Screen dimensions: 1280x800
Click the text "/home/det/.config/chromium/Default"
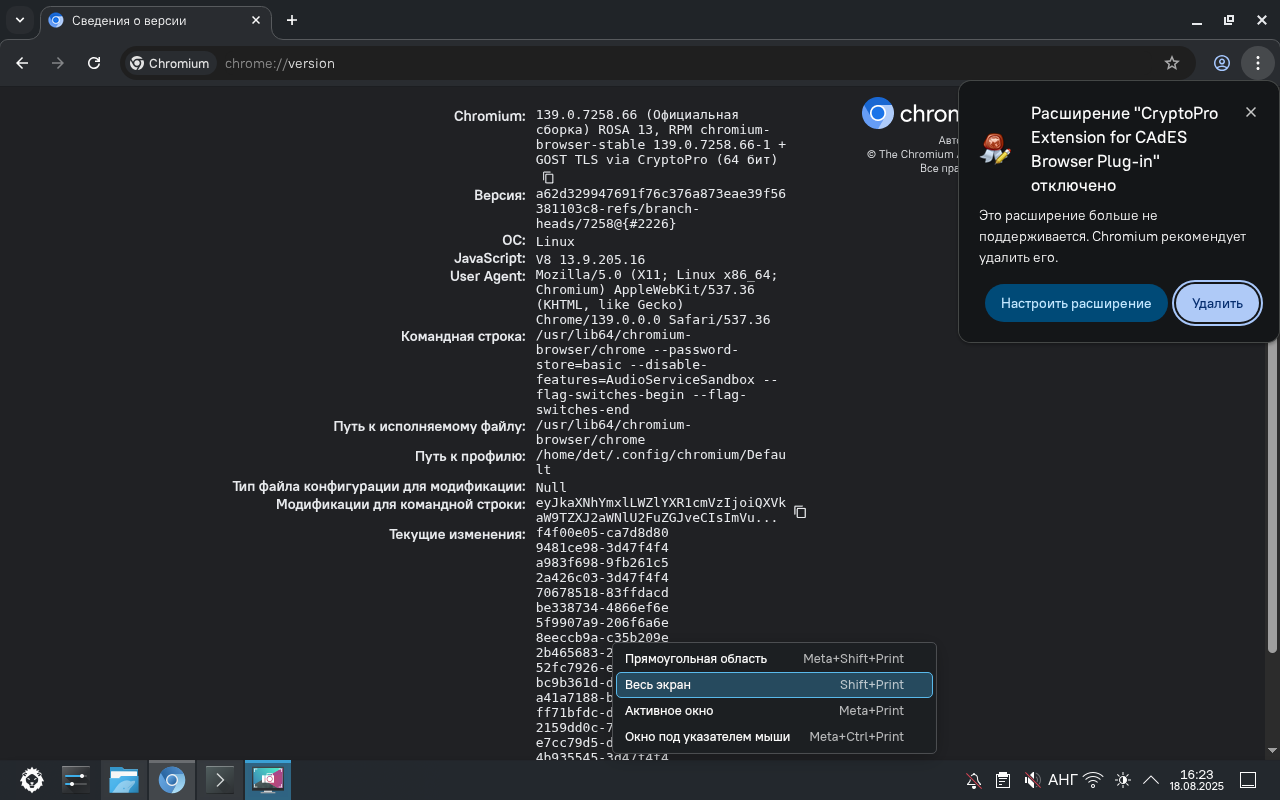tap(661, 462)
